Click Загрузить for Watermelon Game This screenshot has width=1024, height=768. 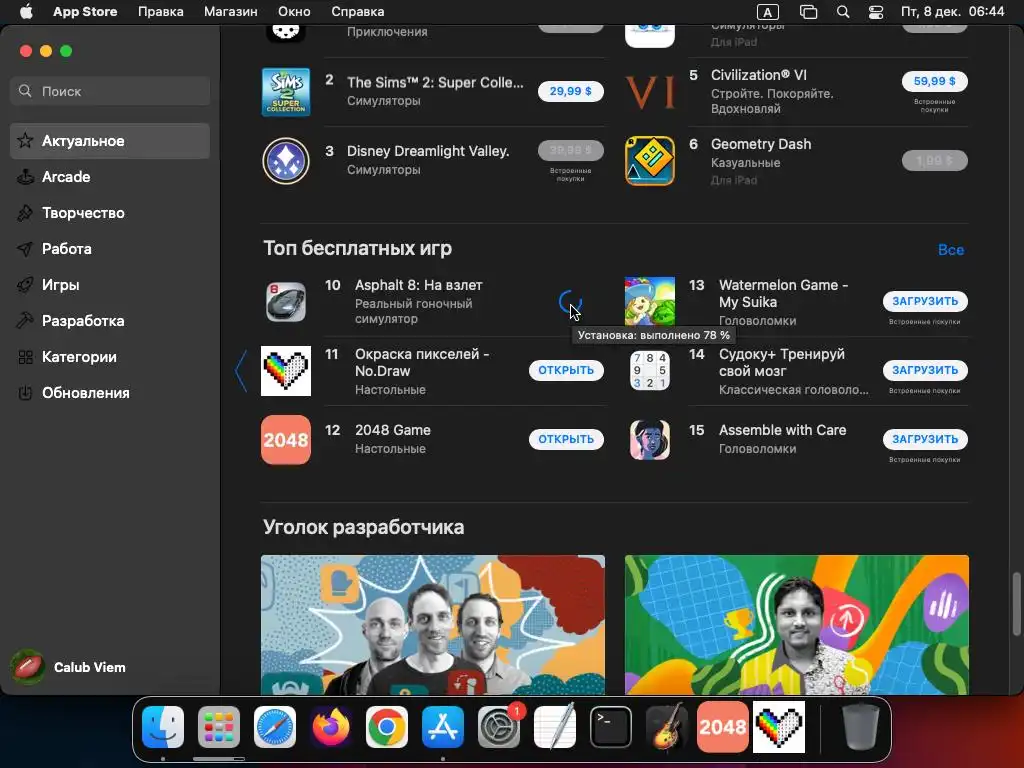[925, 301]
